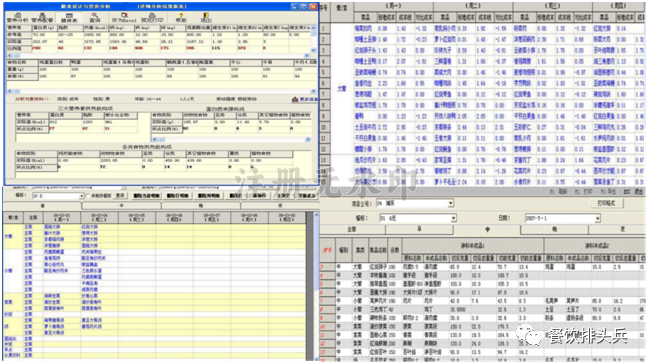Screen dimensions: 648x364
Task: Select the 全部 tab in the processing panel
Action: (352, 229)
